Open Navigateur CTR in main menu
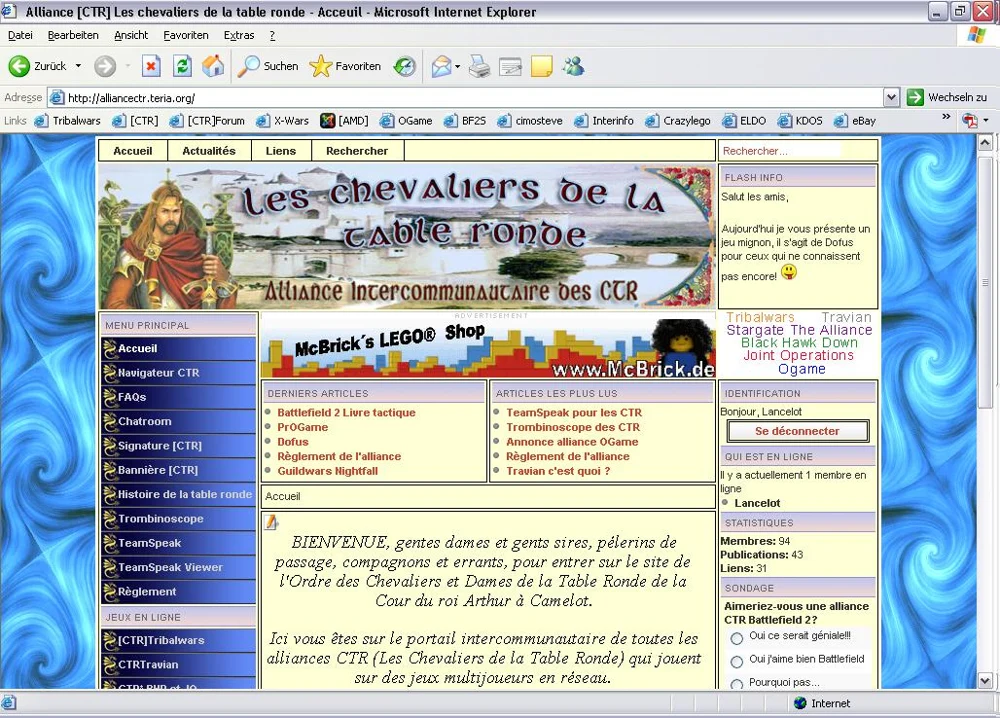The width and height of the screenshot is (1000, 718). (179, 373)
